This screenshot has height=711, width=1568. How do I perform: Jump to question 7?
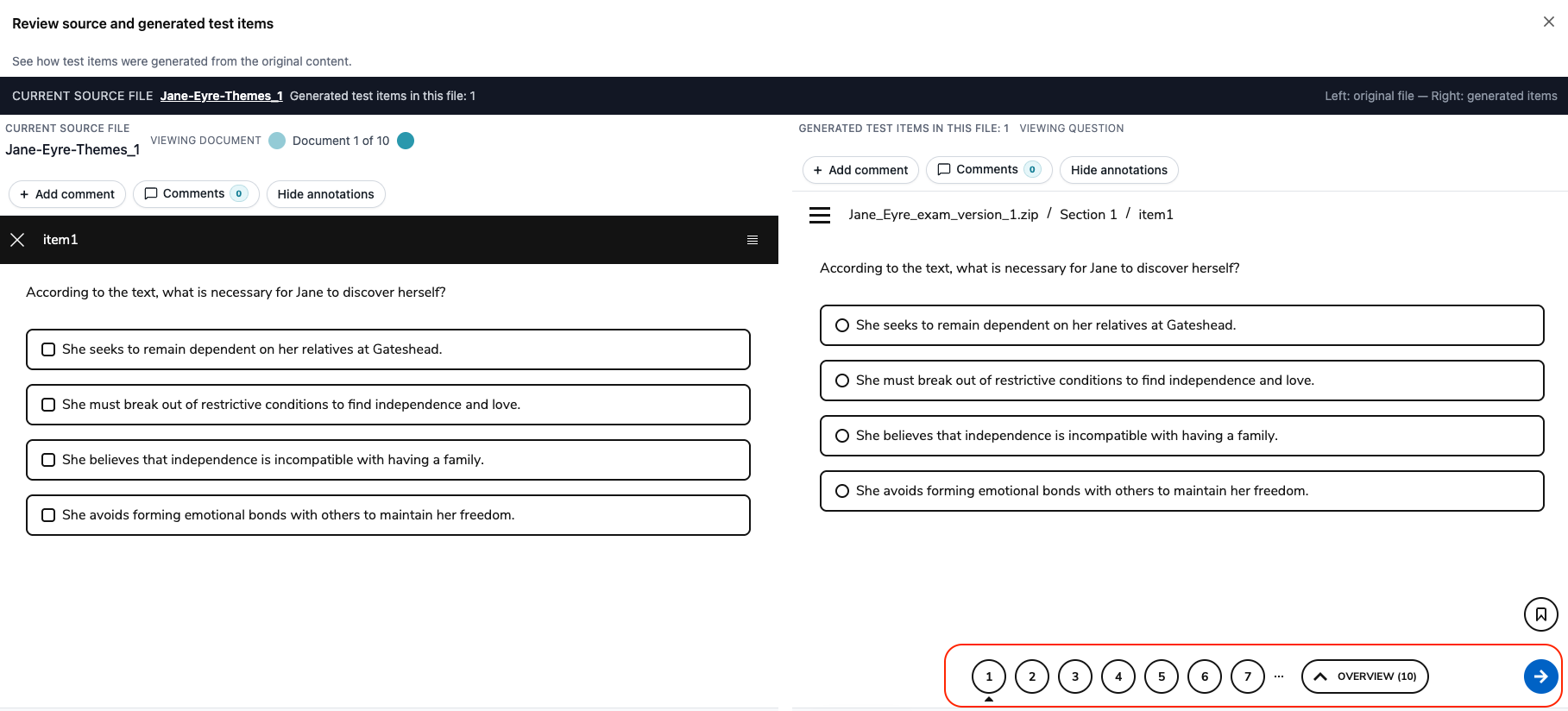coord(1248,676)
